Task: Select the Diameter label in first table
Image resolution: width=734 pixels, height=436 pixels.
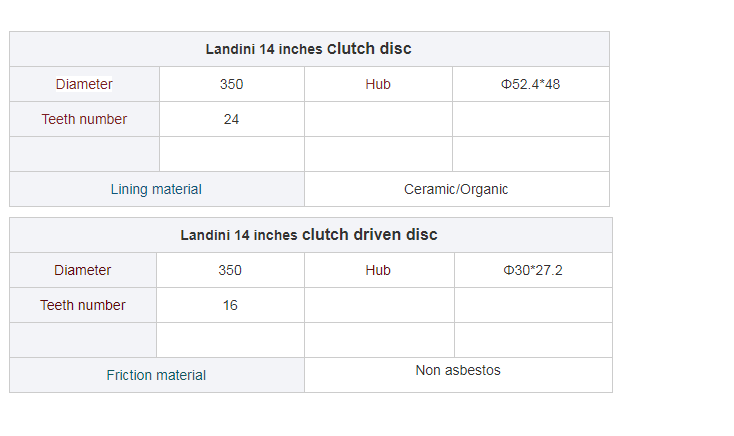Action: [84, 84]
